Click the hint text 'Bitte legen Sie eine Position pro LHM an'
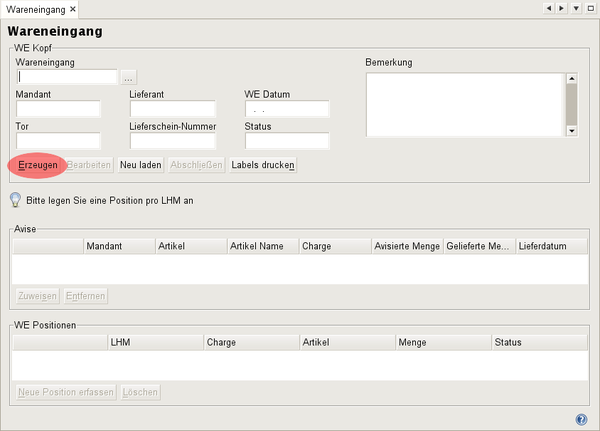 [110, 201]
